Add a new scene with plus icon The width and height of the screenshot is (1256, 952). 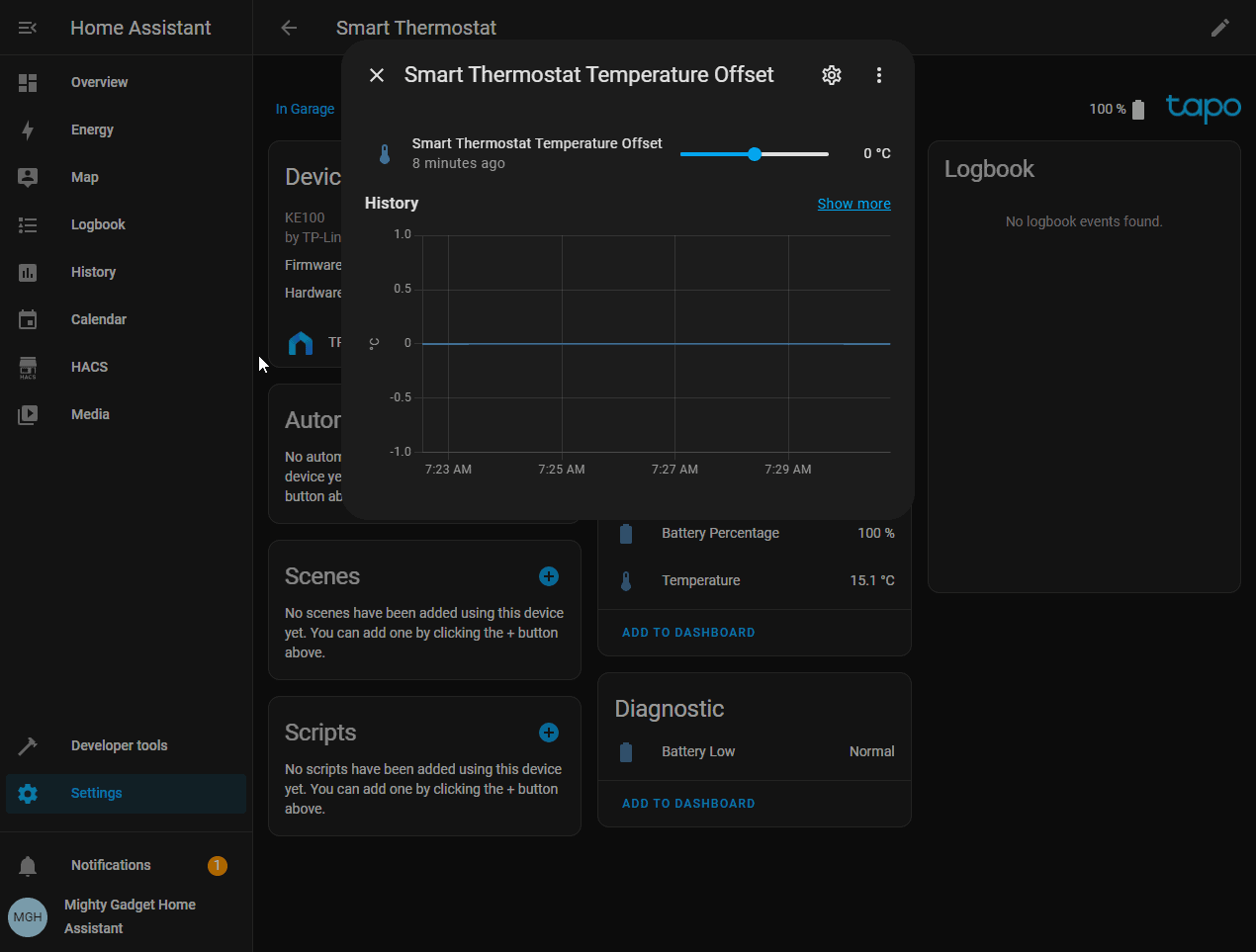(x=549, y=576)
